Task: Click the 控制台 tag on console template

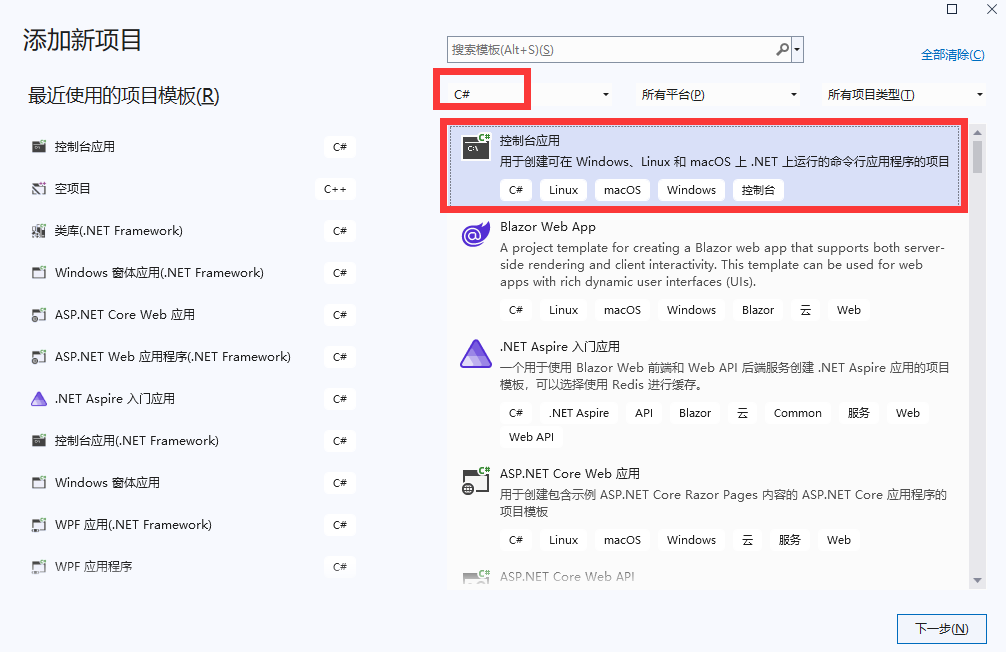Action: point(758,190)
